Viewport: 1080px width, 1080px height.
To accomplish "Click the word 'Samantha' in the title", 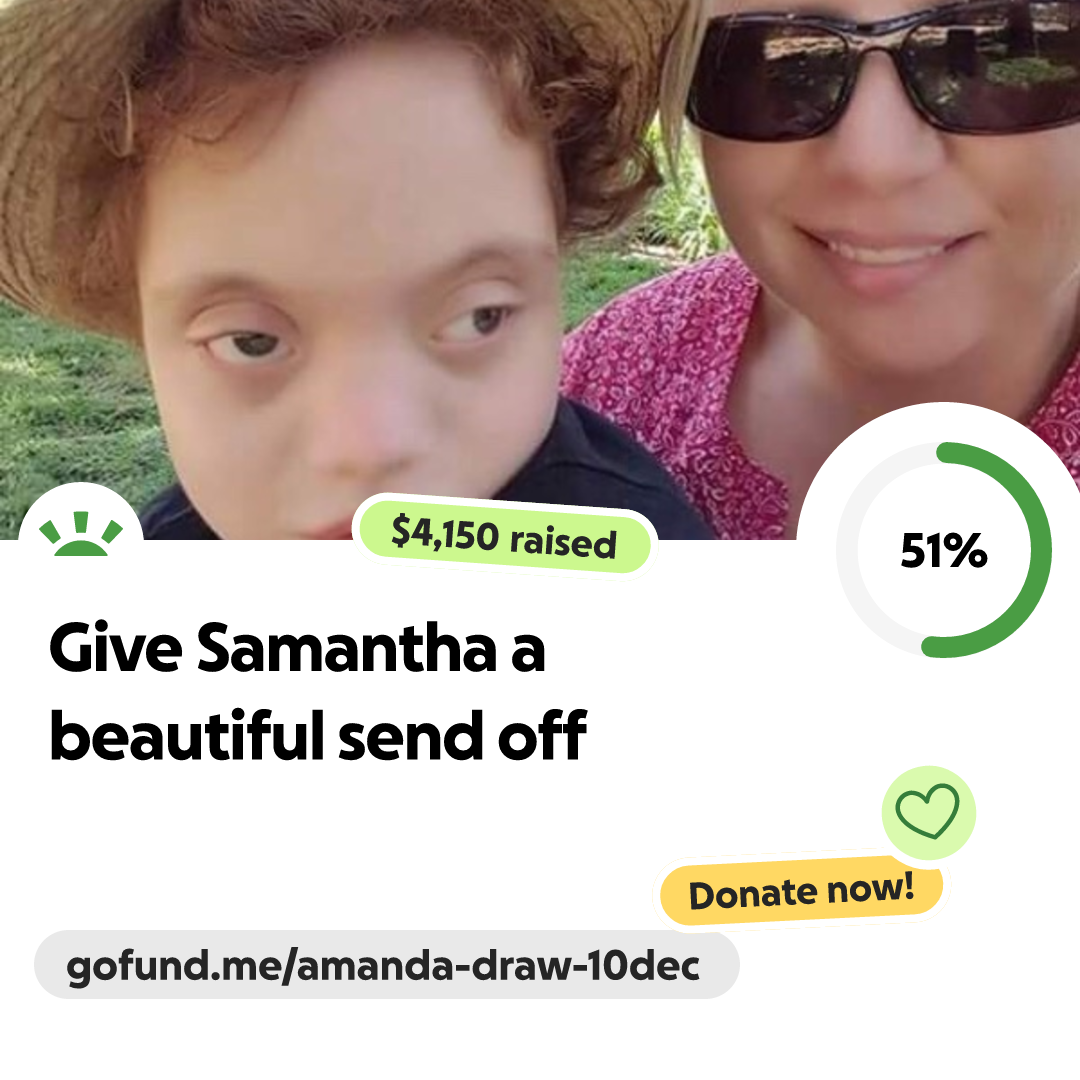I will coord(346,648).
